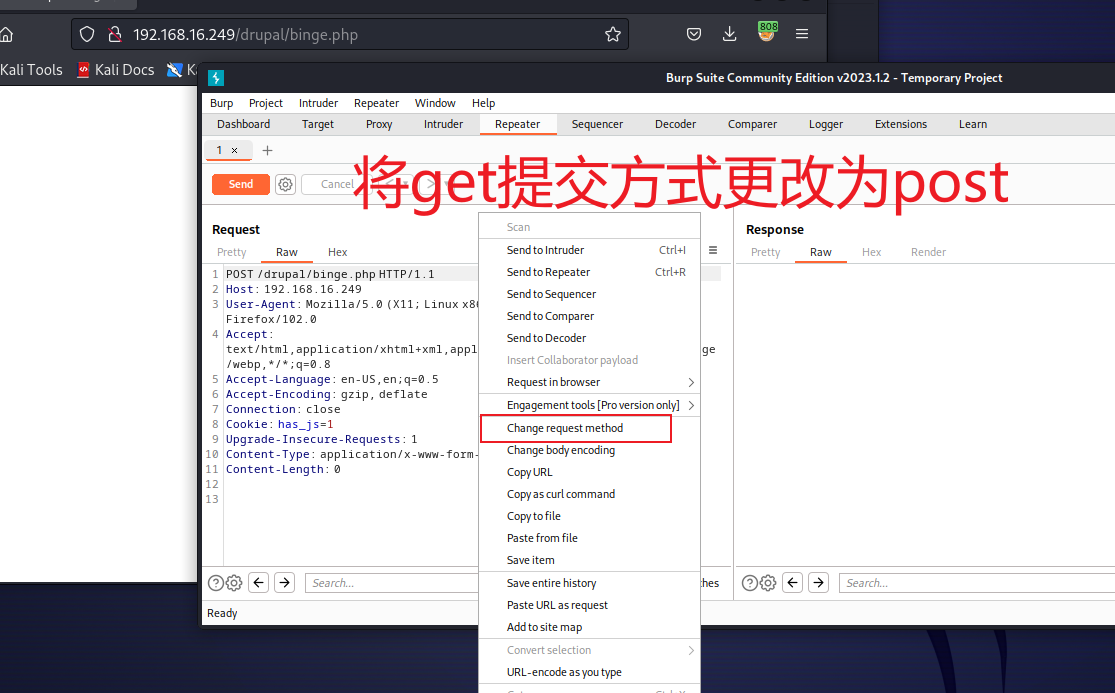The image size is (1115, 693).
Task: Open the Pocket save icon
Action: click(694, 34)
